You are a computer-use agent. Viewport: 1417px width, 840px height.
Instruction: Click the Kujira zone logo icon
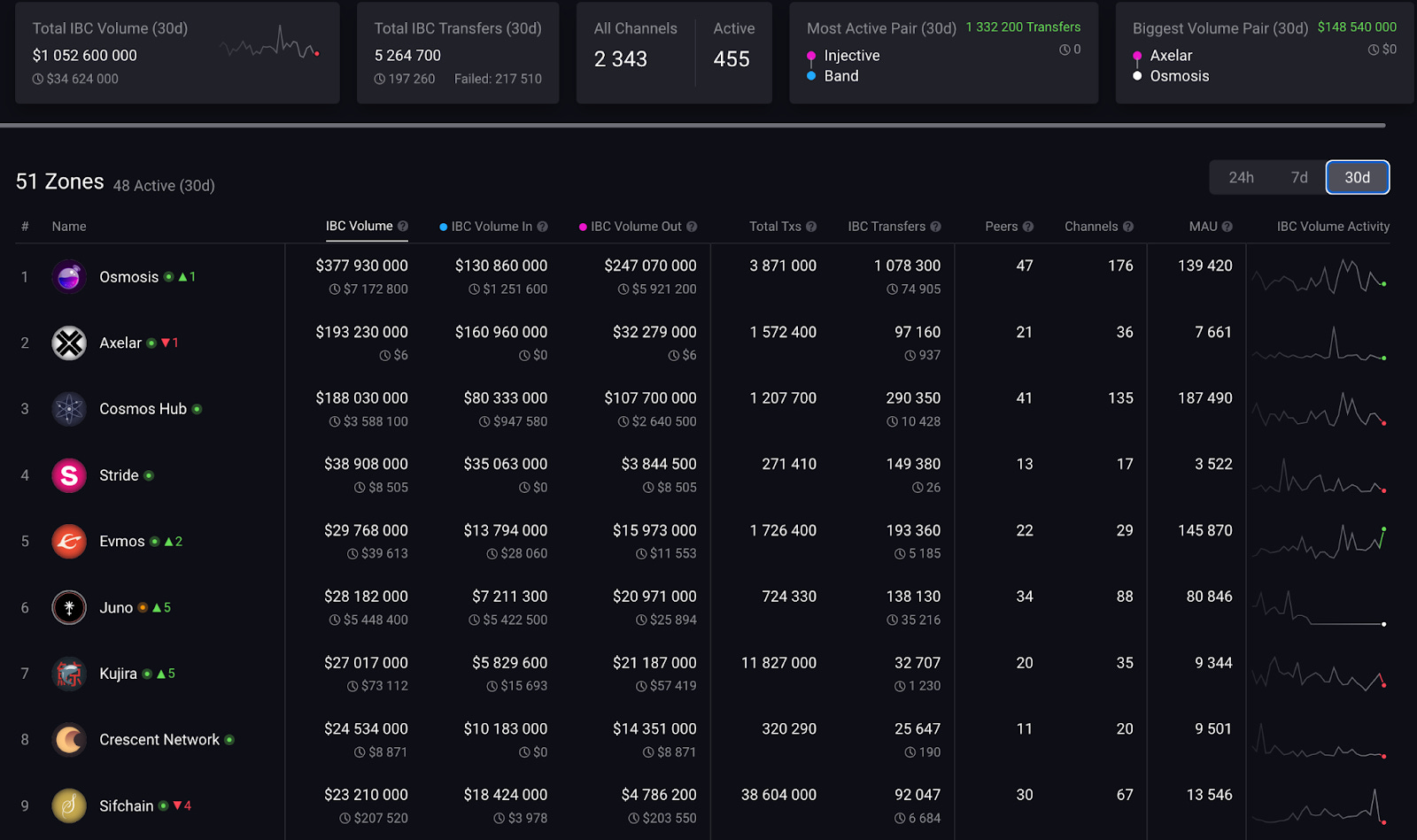click(x=69, y=674)
